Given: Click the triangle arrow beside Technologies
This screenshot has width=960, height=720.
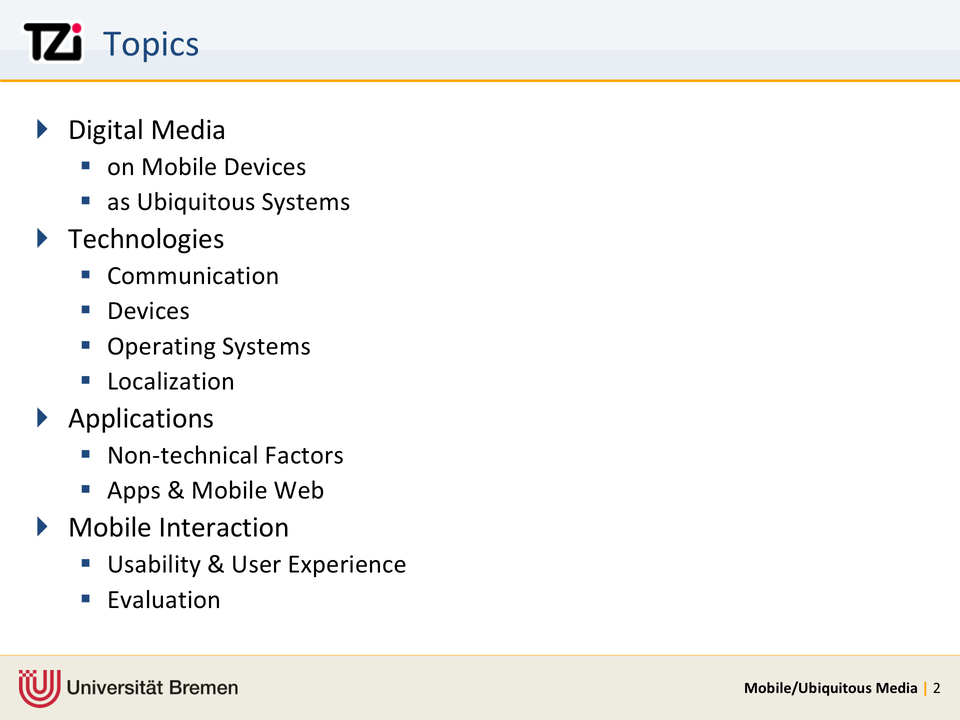Looking at the screenshot, I should point(42,238).
